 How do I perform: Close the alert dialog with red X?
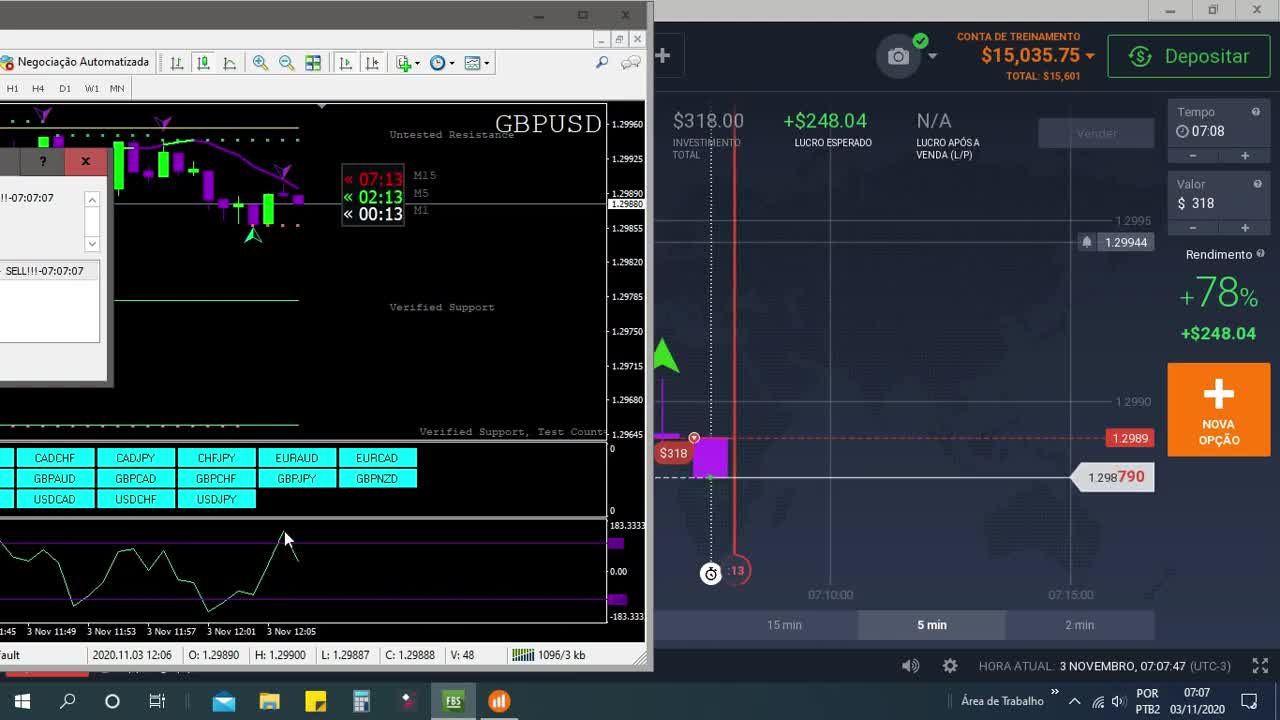click(x=86, y=161)
